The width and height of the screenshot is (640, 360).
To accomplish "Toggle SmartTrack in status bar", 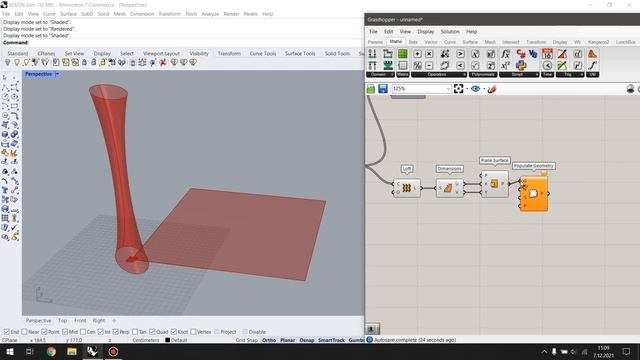I will point(331,340).
